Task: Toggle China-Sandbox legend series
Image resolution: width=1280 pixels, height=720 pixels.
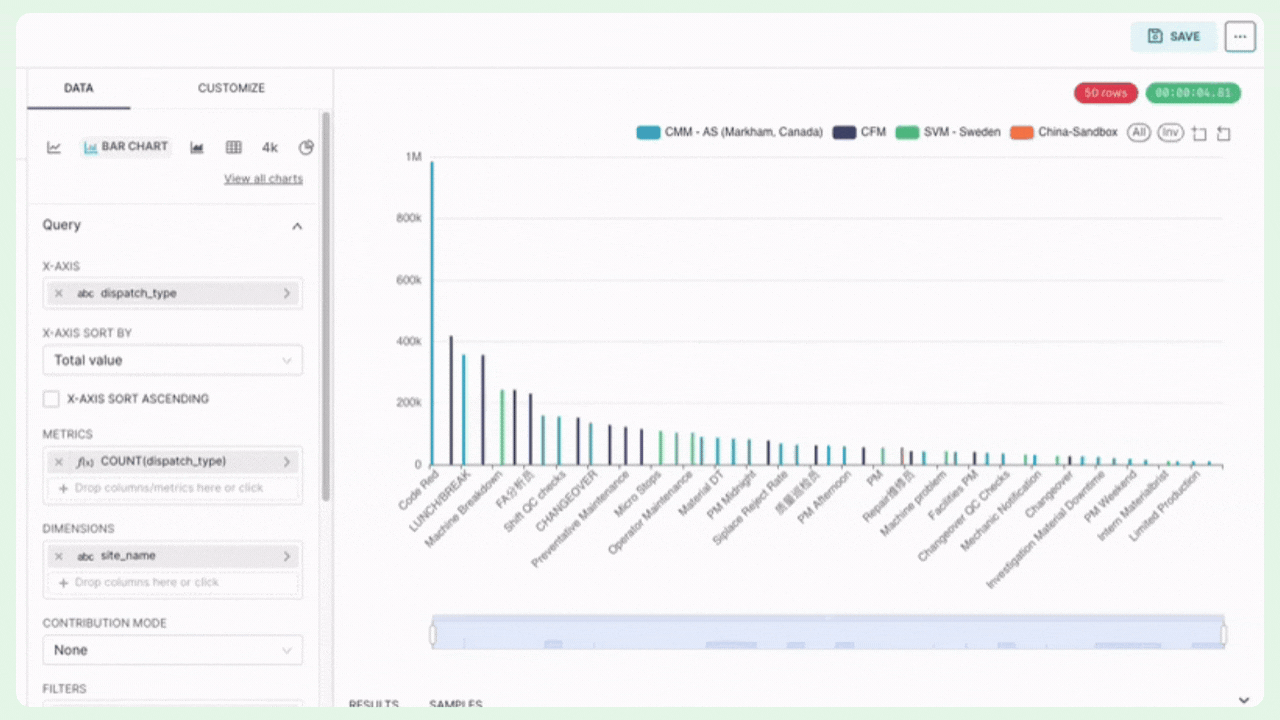Action: click(x=1064, y=132)
